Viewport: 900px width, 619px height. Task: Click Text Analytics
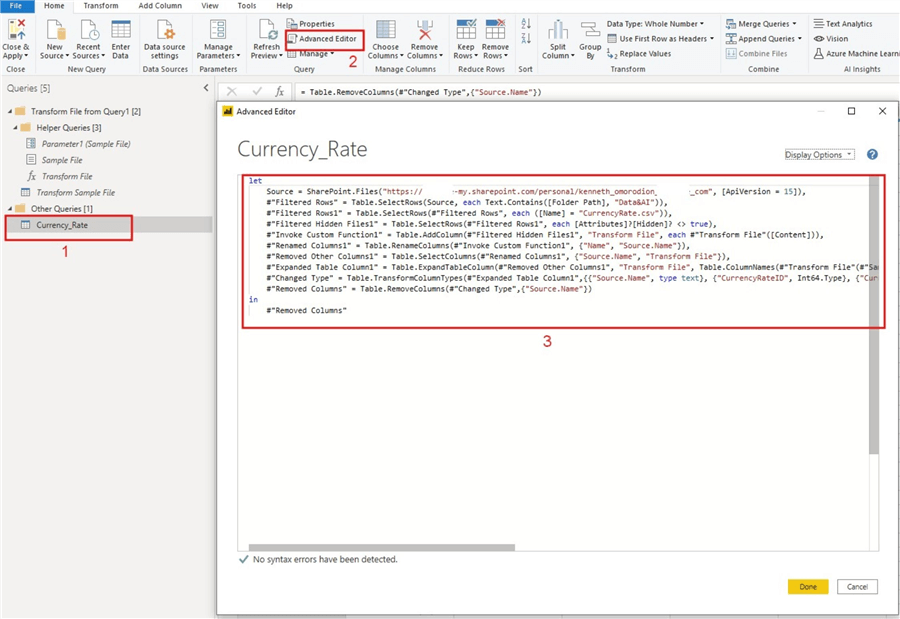click(843, 24)
